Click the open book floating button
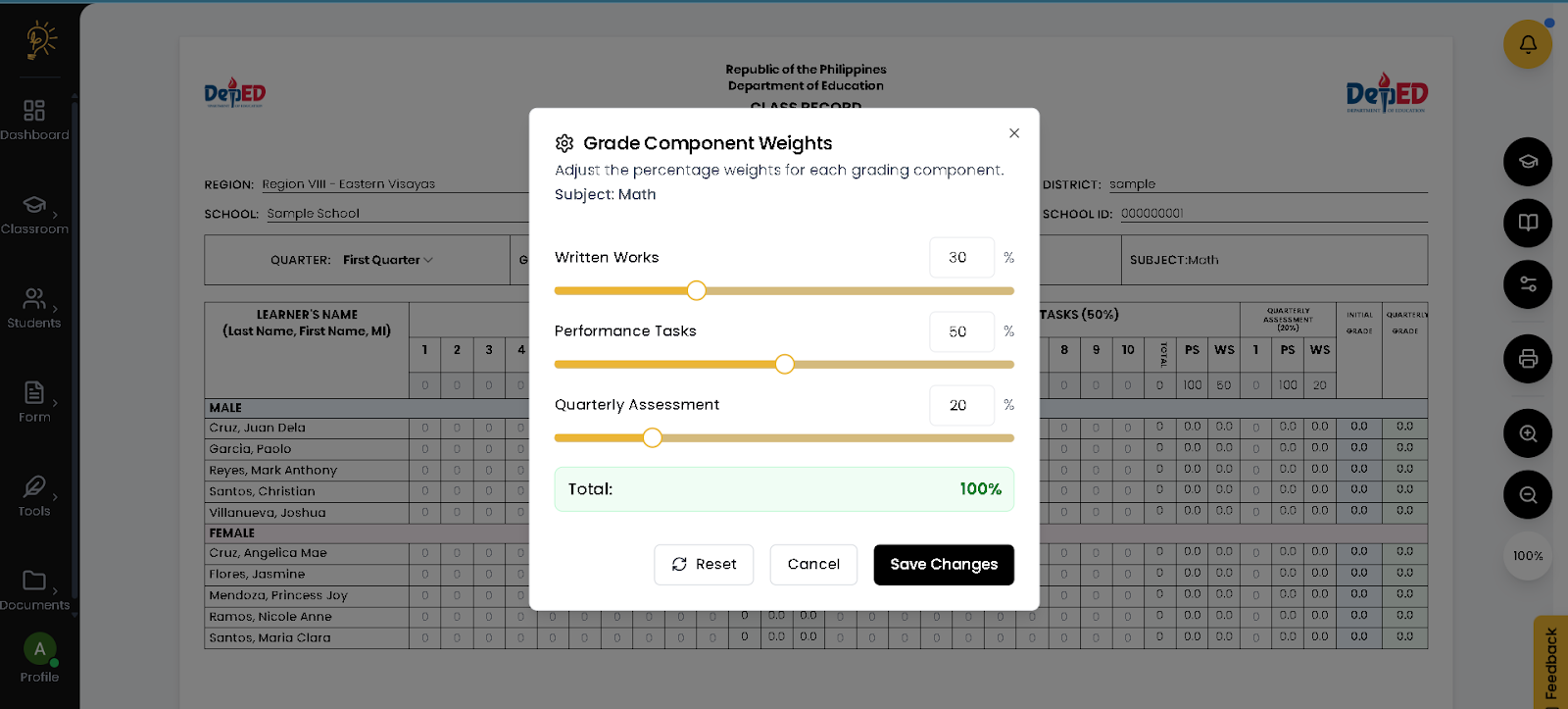 (1527, 223)
